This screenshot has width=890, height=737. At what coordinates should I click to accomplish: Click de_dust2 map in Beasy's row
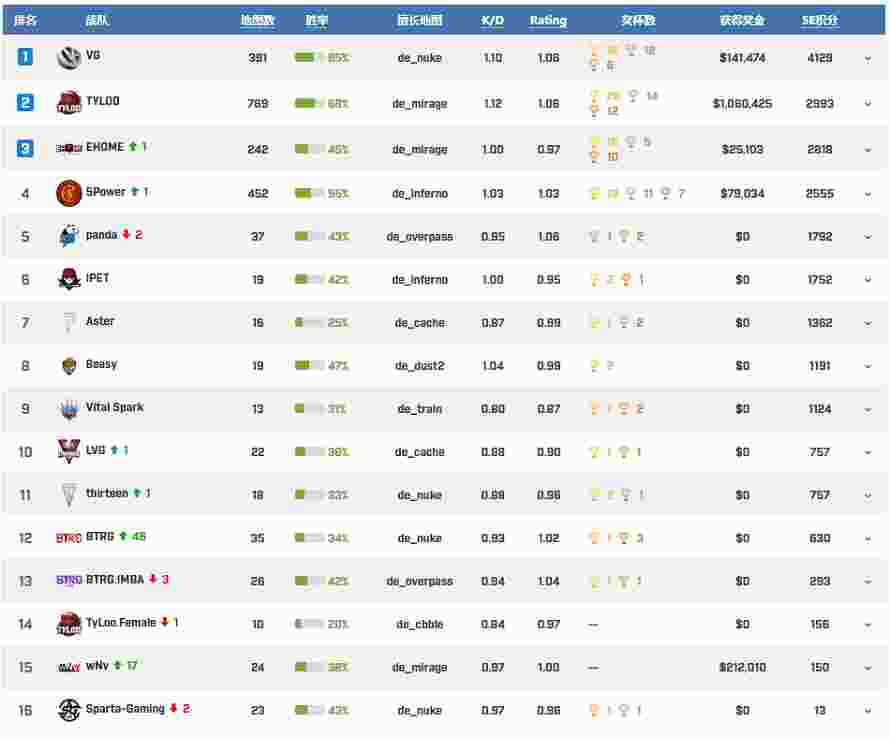coord(419,366)
